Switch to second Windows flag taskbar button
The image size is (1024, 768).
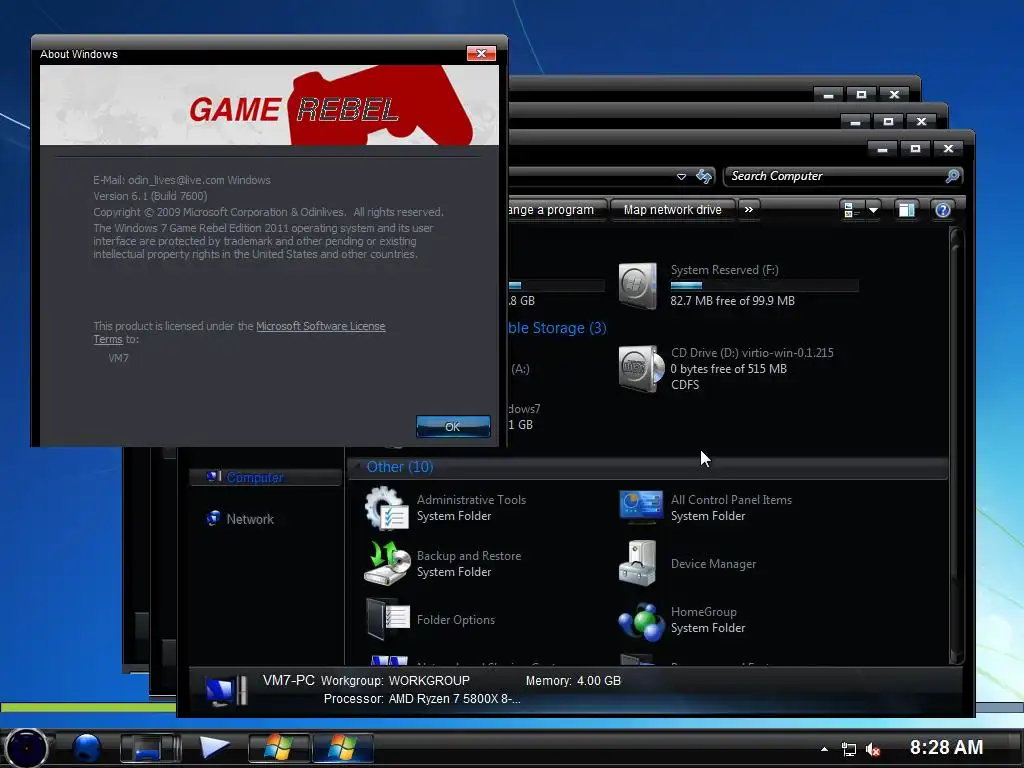pos(343,748)
